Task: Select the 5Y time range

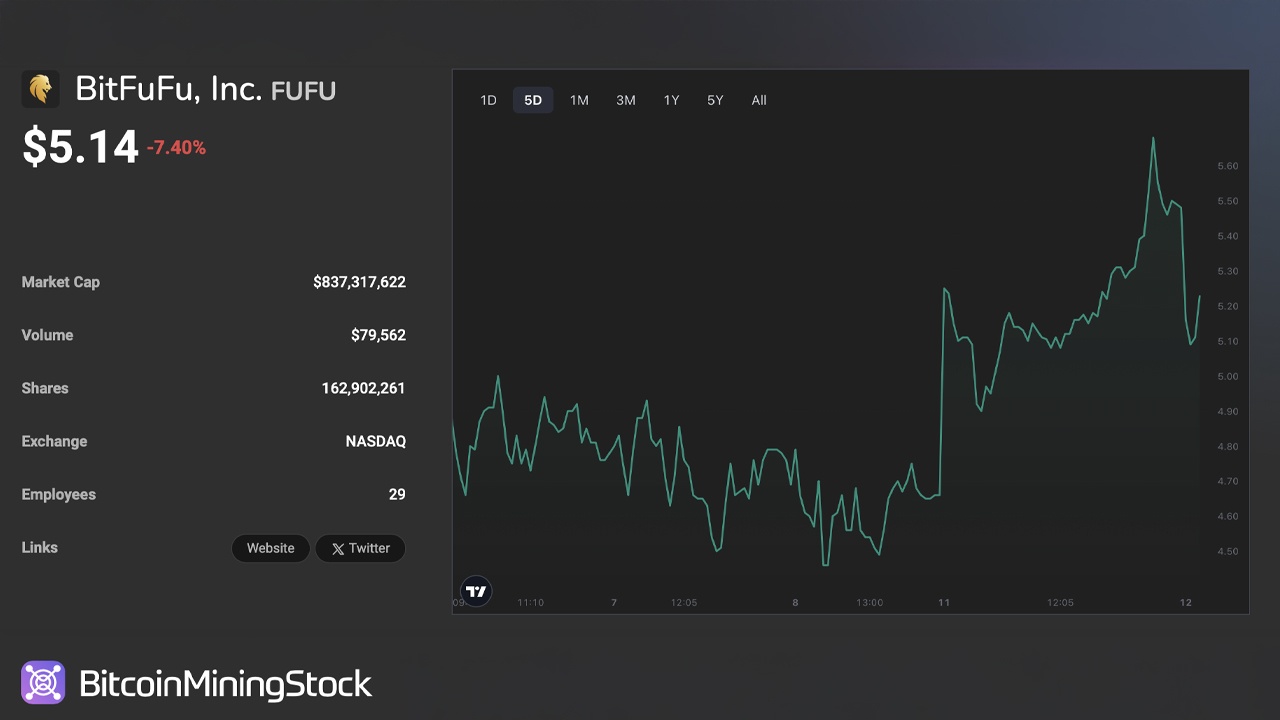Action: click(x=714, y=100)
